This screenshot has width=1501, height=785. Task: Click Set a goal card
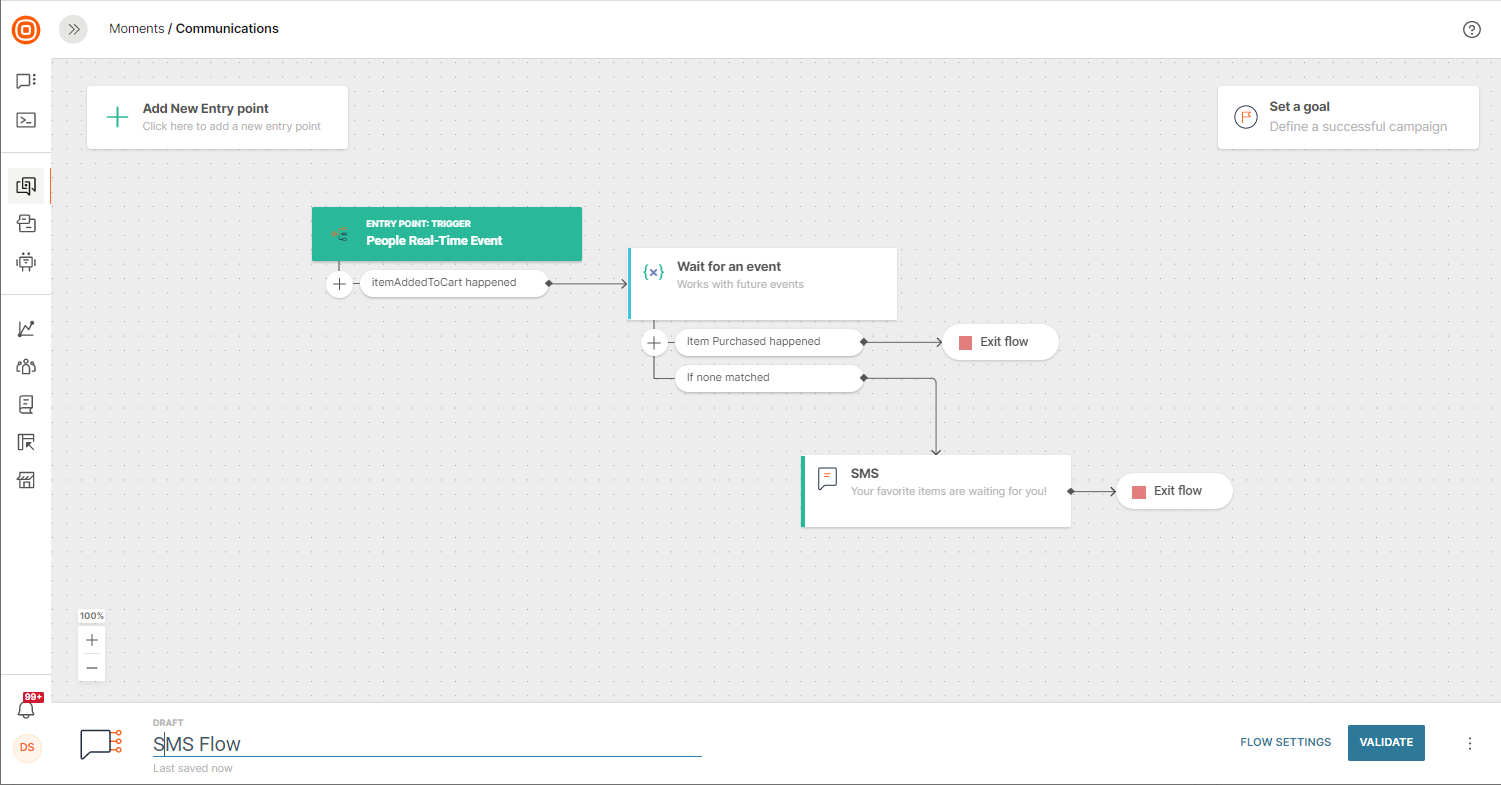pyautogui.click(x=1347, y=117)
